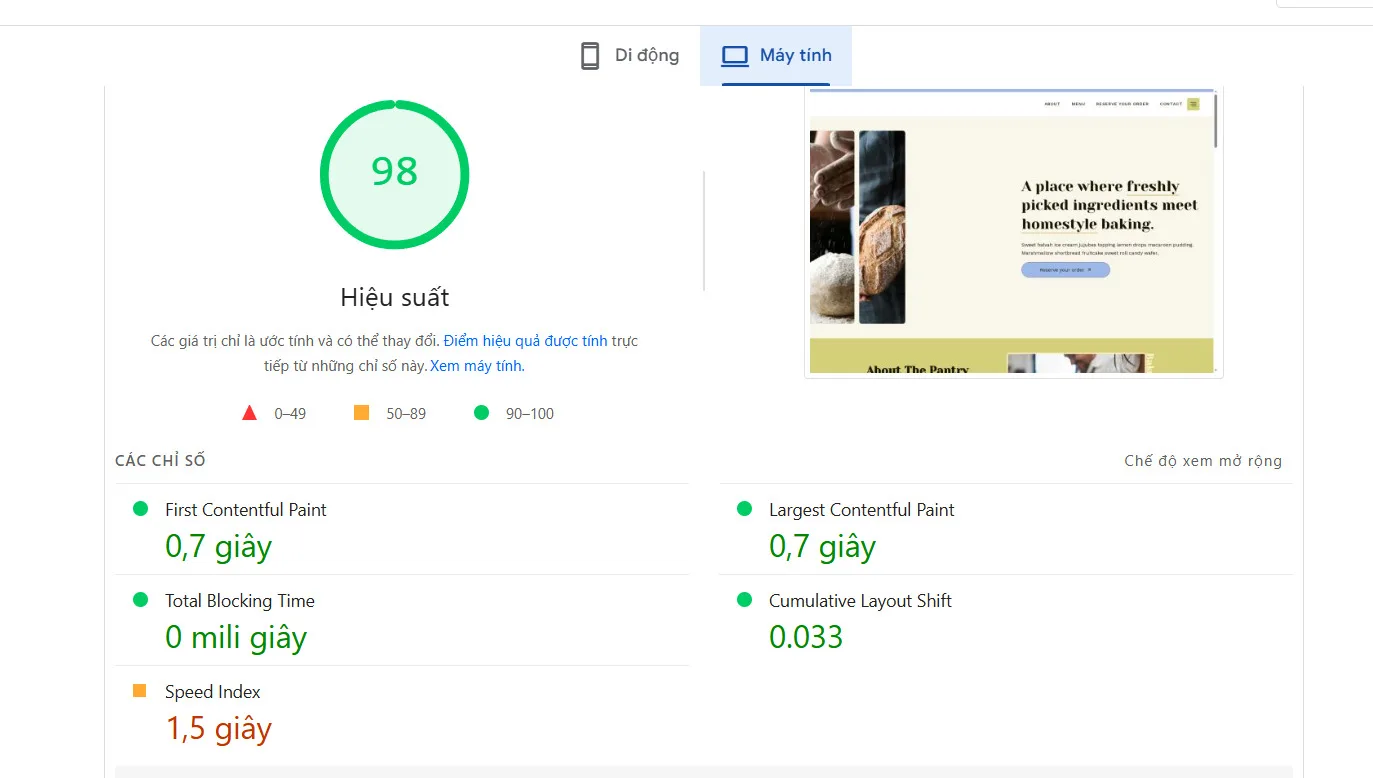The height and width of the screenshot is (778, 1373).
Task: Open "Chế độ xem mở rộng" expanded view
Action: tap(1203, 460)
